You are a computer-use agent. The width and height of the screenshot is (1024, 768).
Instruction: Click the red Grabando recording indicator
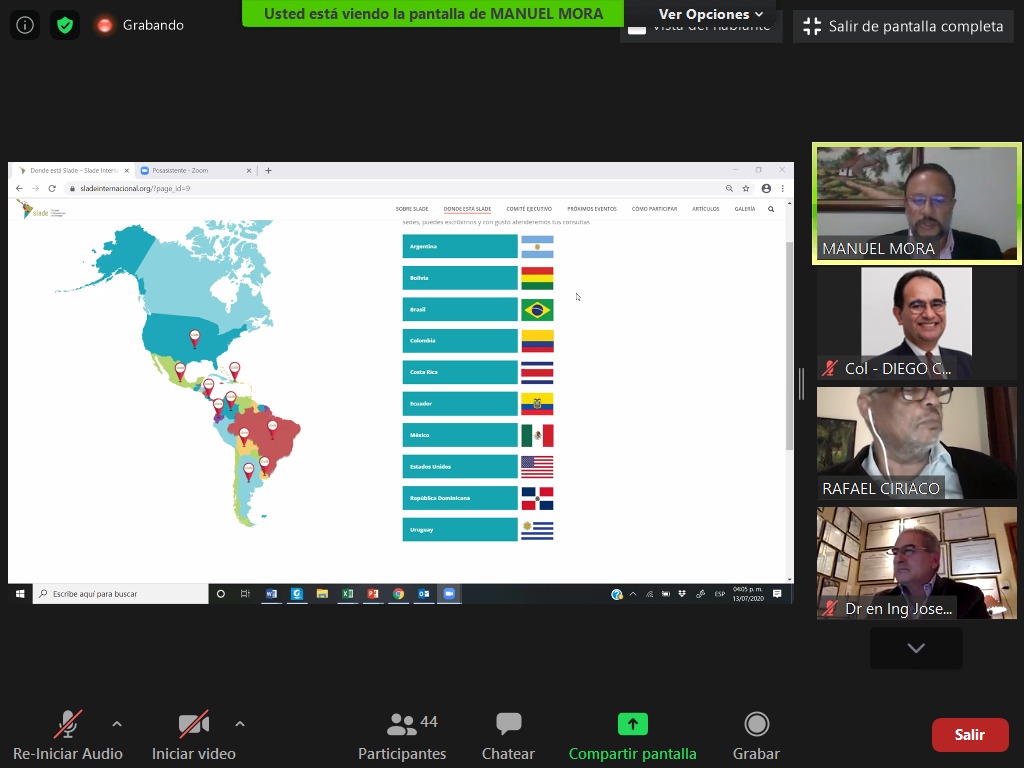pyautogui.click(x=104, y=25)
